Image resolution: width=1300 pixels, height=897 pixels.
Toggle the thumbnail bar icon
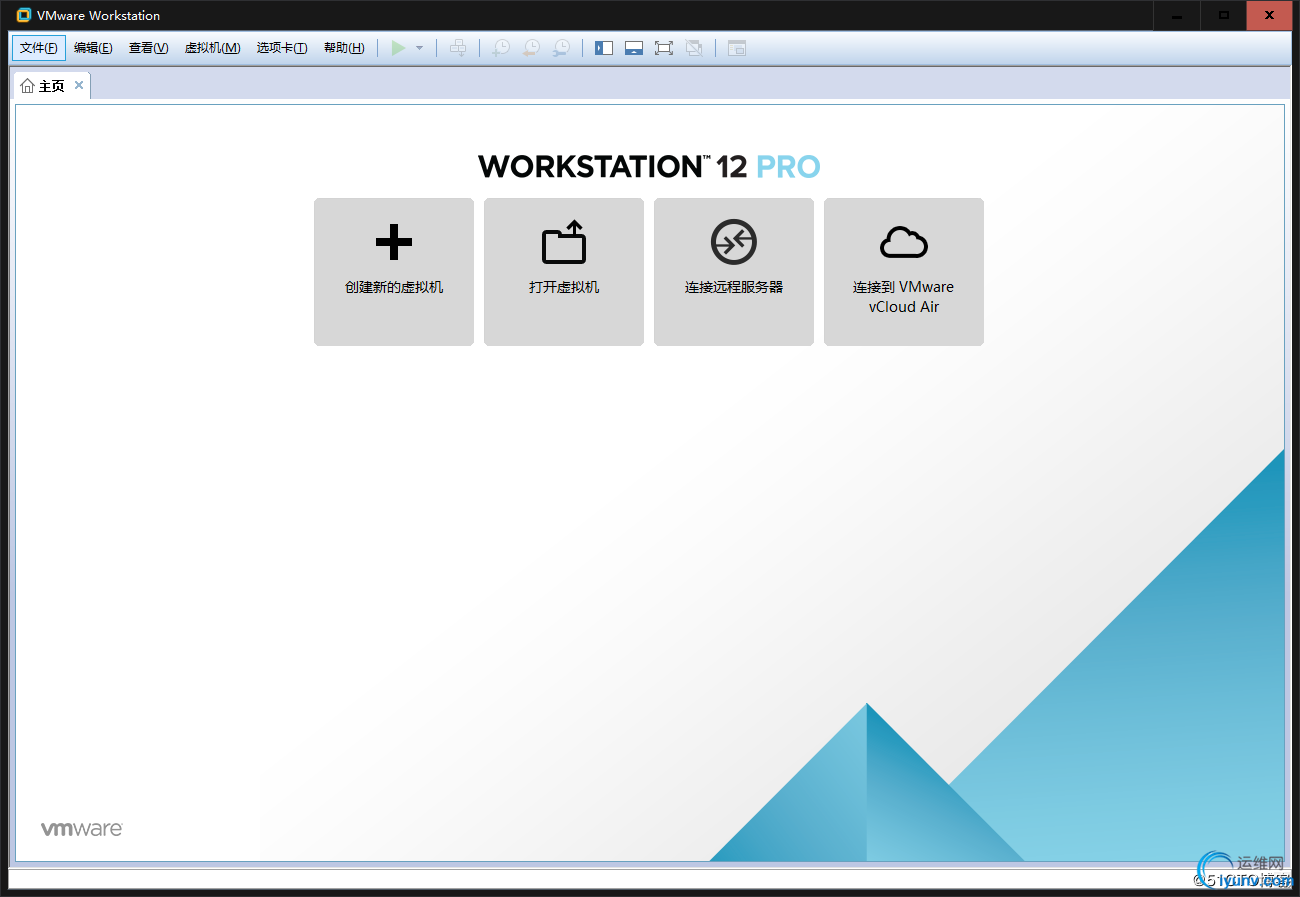click(634, 48)
